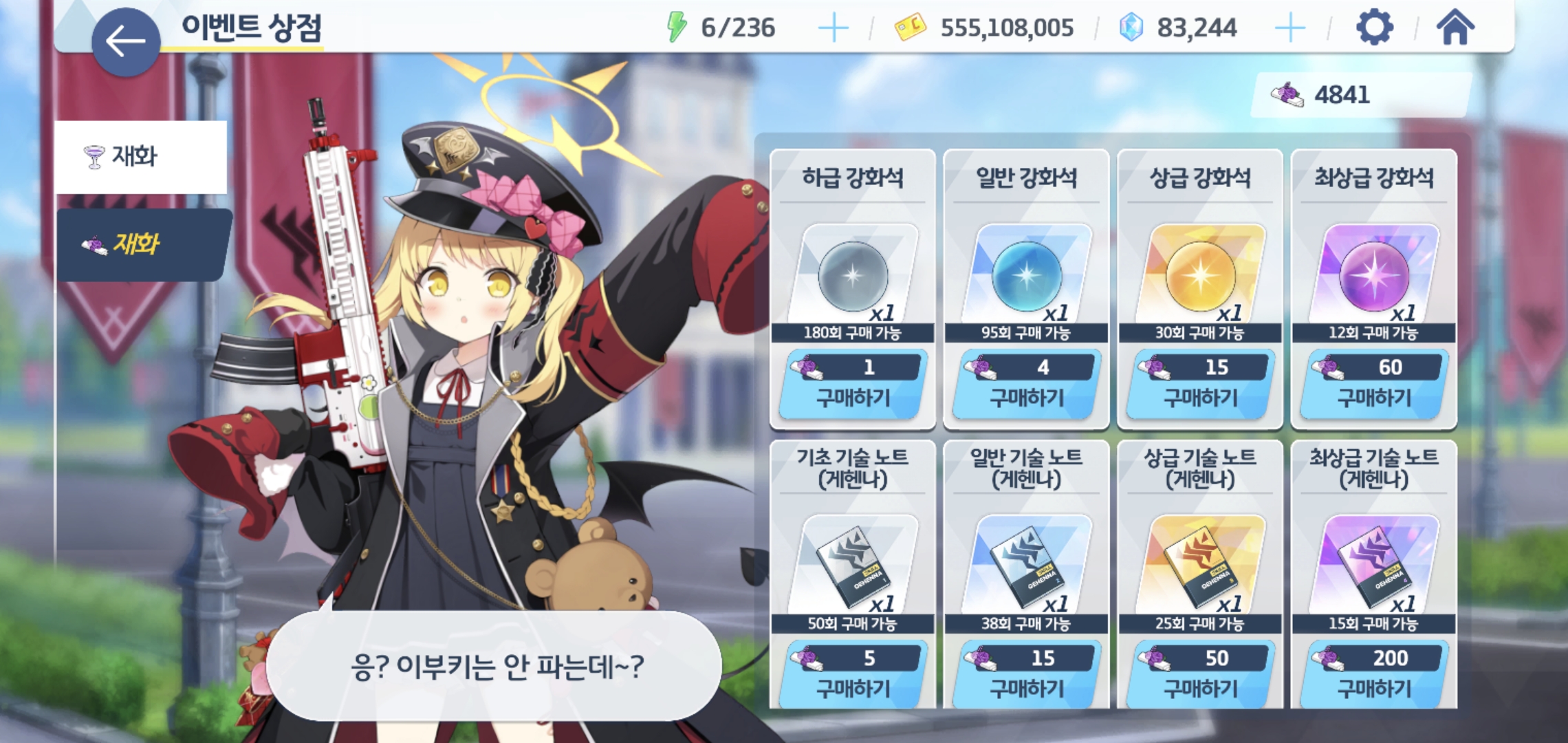Buy 최상급 강화석 for 60 currency

[x=1374, y=384]
